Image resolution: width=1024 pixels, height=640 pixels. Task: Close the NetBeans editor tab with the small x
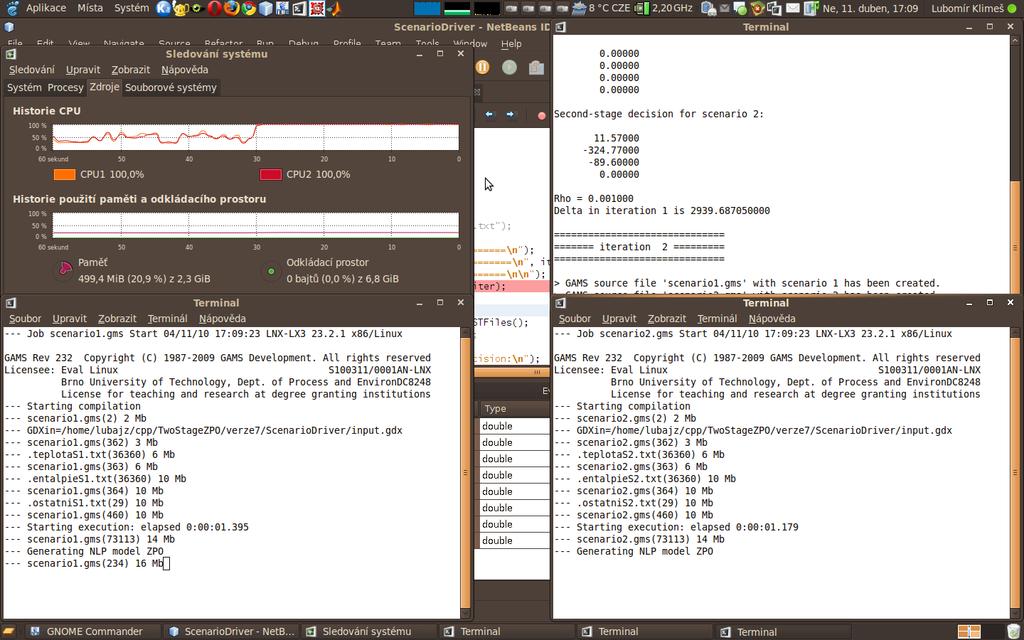[477, 92]
